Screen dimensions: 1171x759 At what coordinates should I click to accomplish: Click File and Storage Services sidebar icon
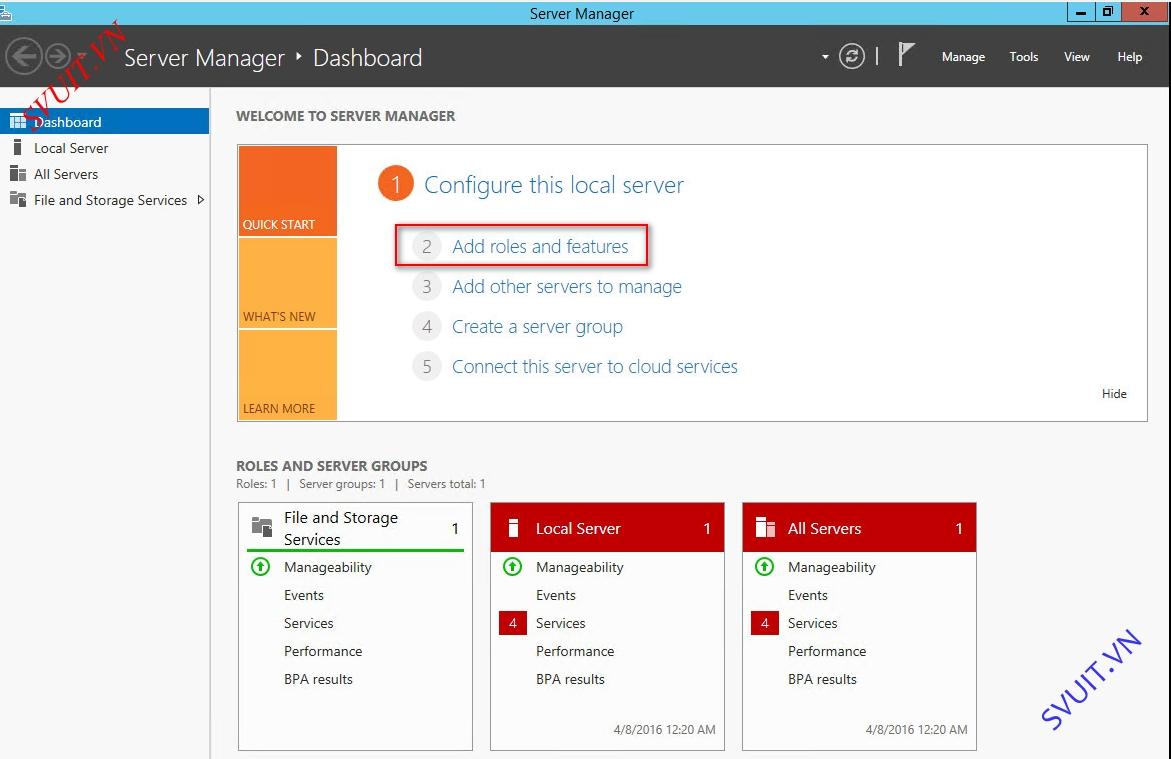coord(18,199)
